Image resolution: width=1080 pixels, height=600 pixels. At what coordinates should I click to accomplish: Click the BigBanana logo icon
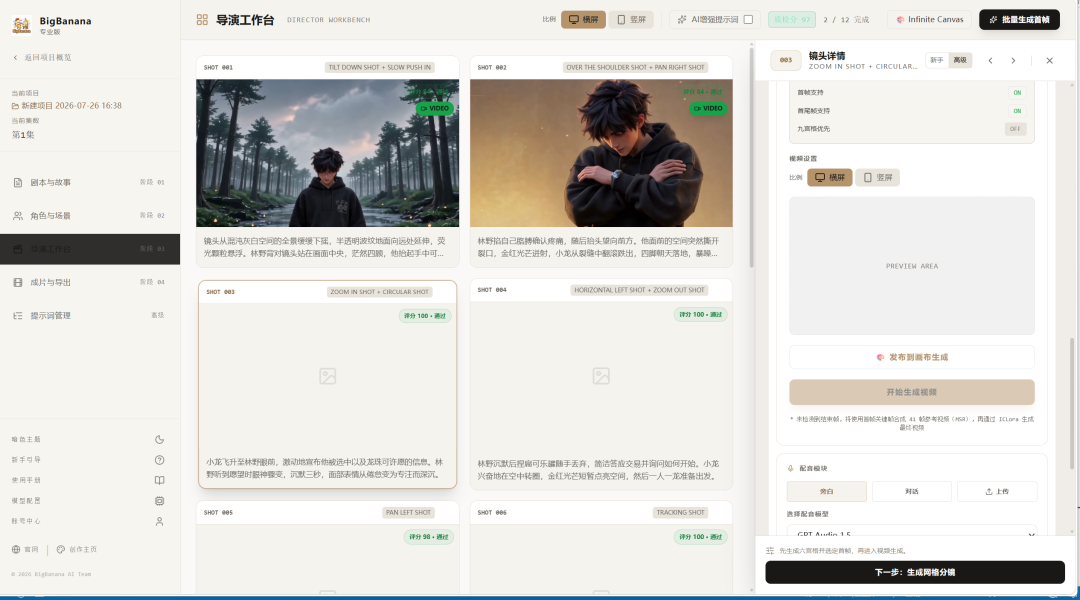[x=21, y=25]
